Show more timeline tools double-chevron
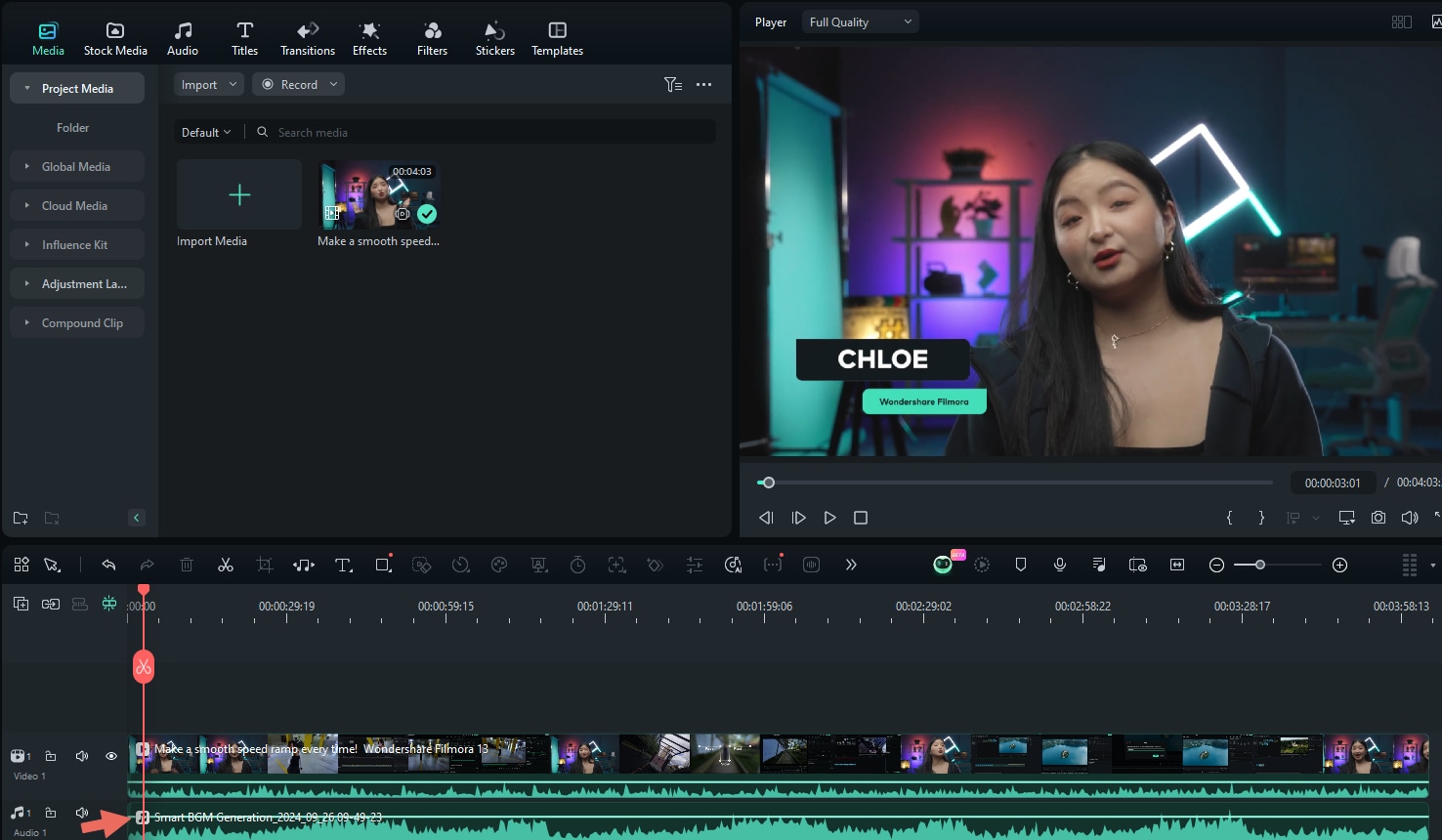Screen dimensions: 1442x840 click(x=851, y=565)
